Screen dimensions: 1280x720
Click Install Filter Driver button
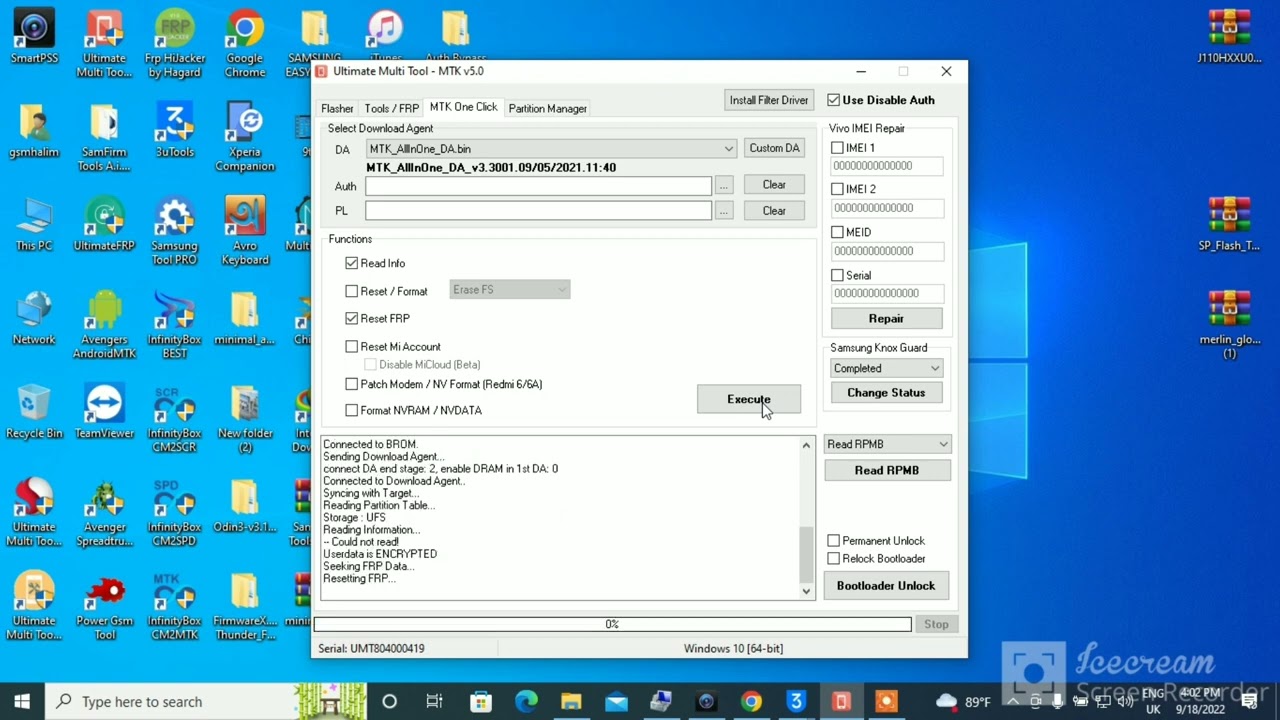tap(768, 100)
